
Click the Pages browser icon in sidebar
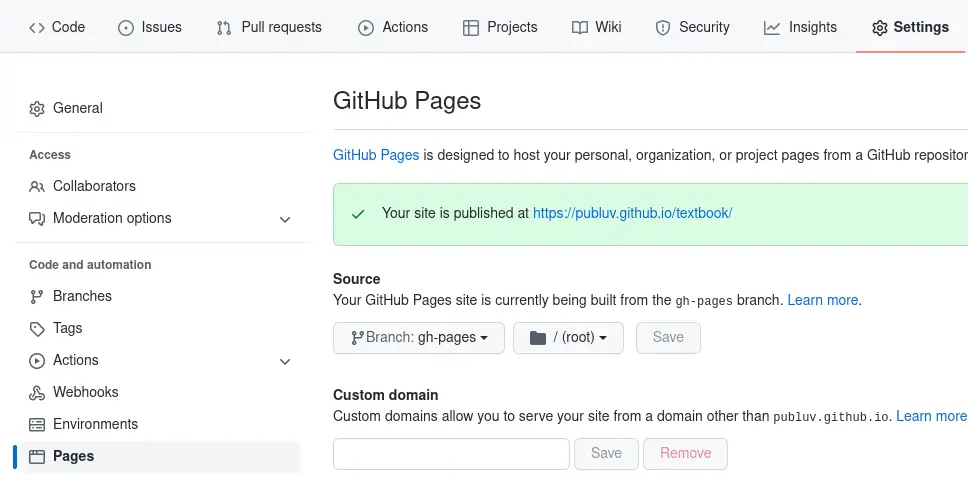coord(37,457)
